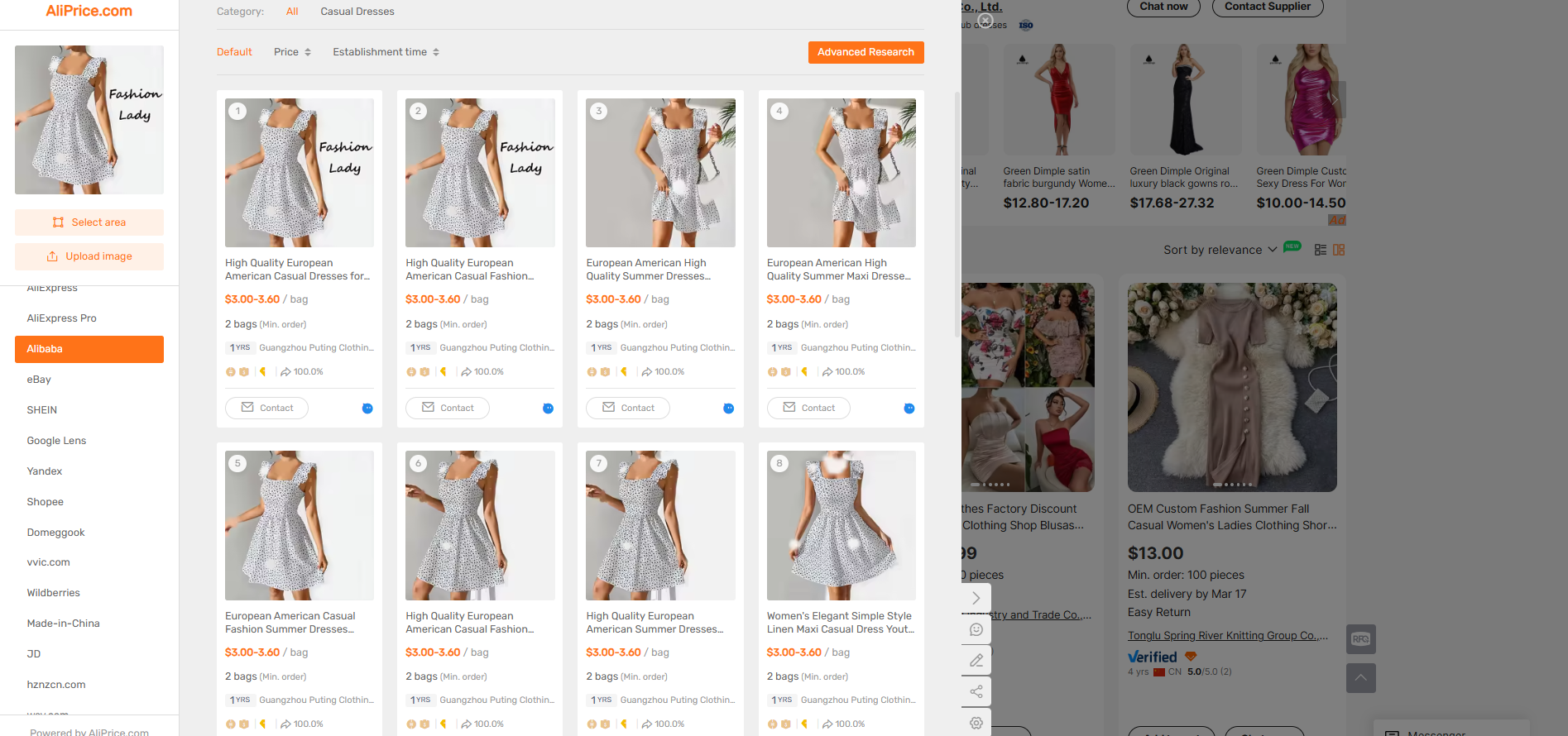Open product 5 dress image
Image resolution: width=1568 pixels, height=736 pixels.
[300, 525]
